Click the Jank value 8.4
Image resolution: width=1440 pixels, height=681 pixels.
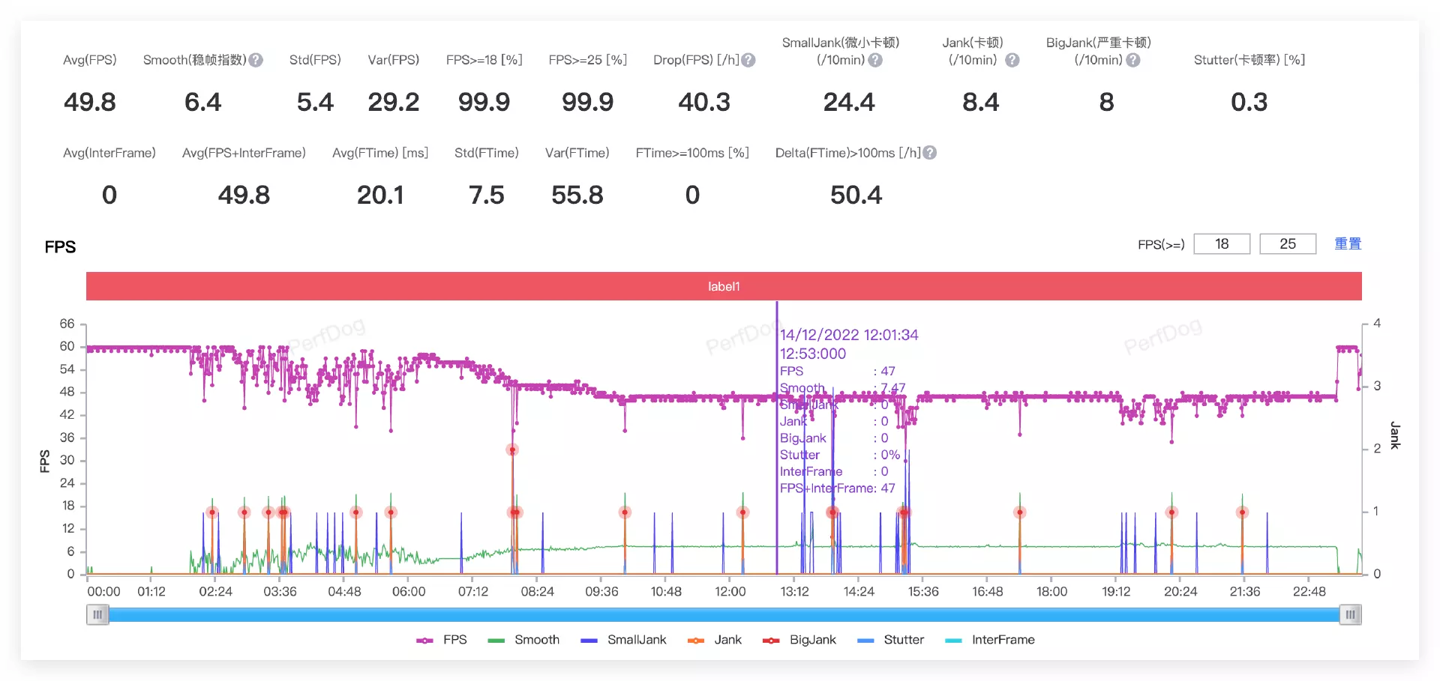(980, 102)
